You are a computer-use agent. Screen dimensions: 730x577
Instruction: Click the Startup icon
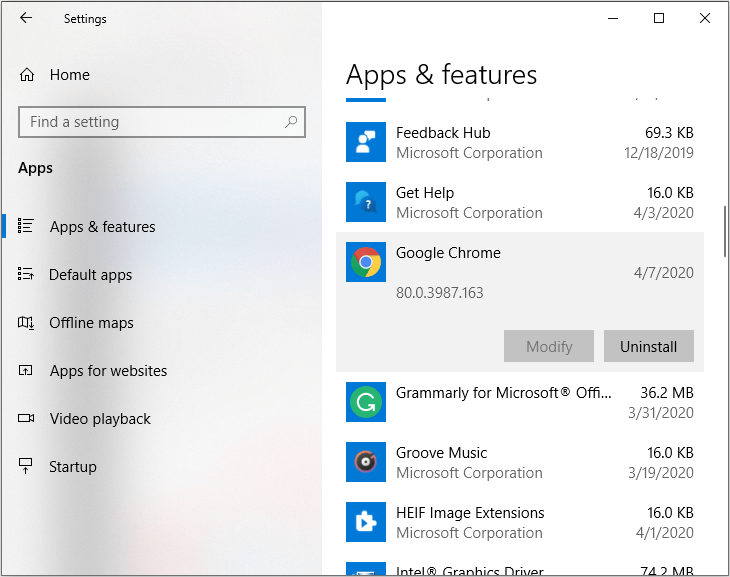coord(26,466)
